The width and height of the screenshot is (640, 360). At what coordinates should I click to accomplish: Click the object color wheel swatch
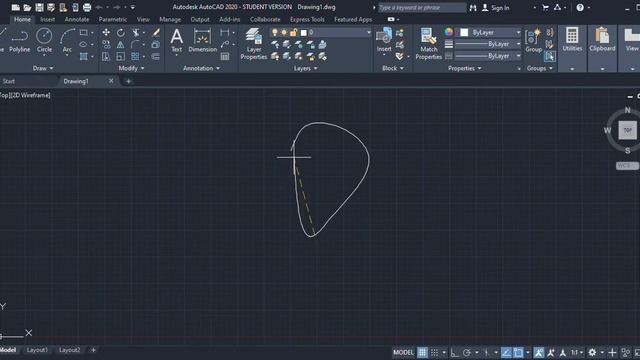[x=449, y=32]
